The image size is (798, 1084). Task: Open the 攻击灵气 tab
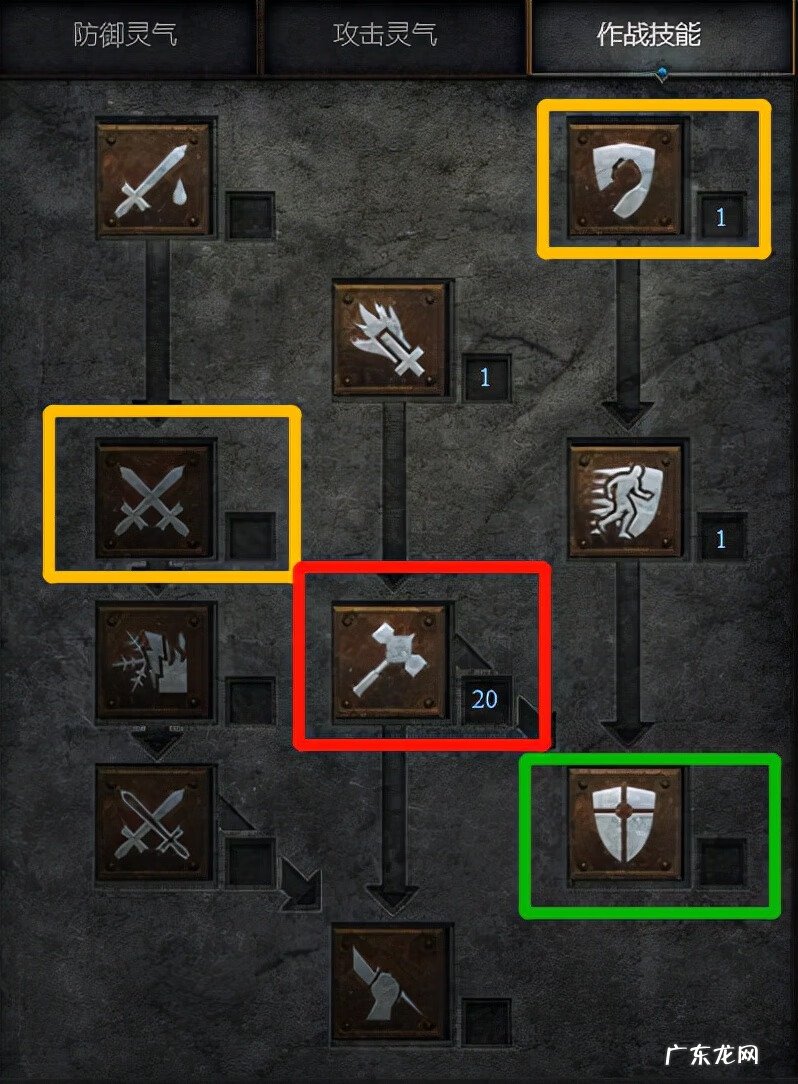[385, 35]
